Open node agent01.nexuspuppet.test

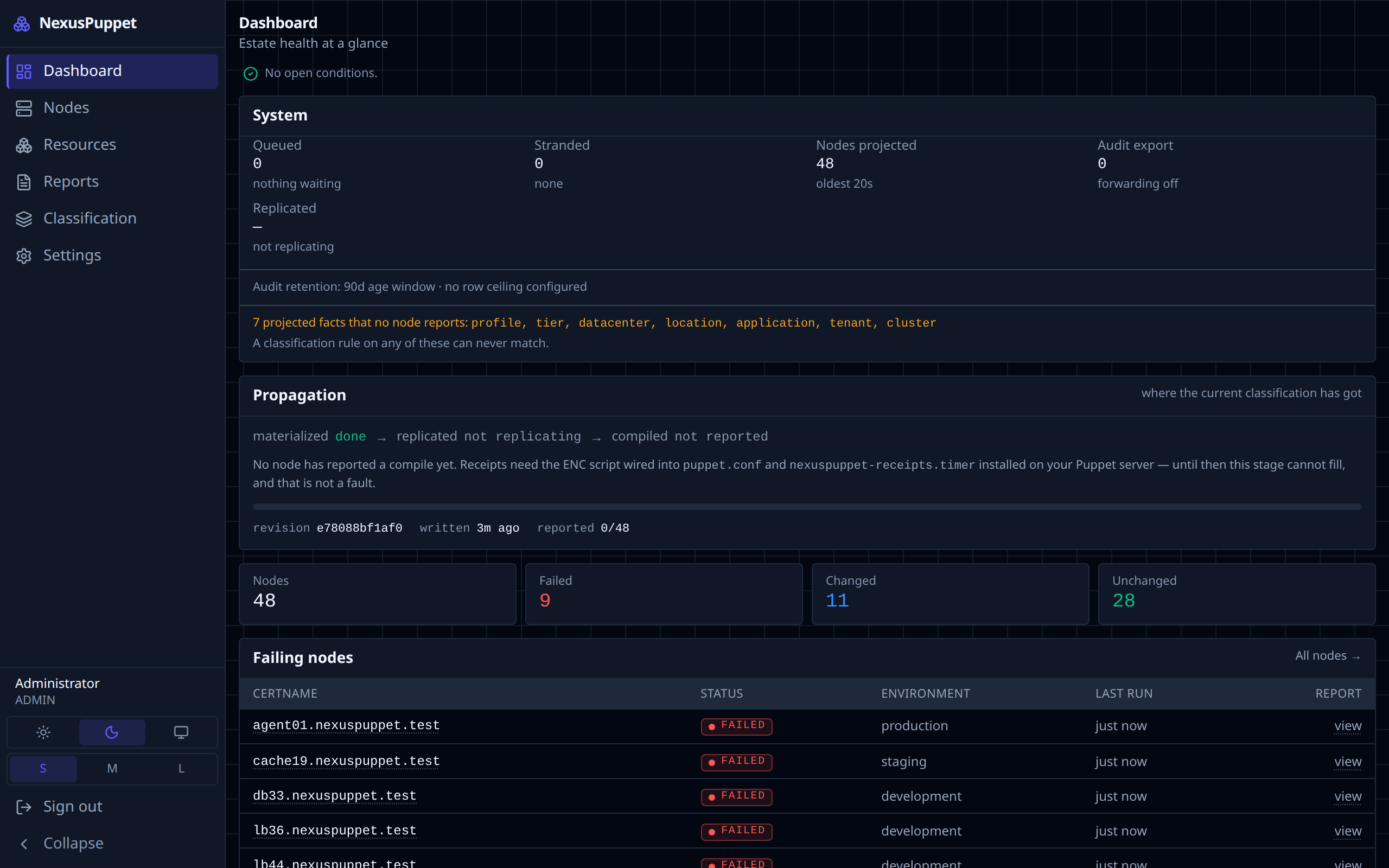(346, 726)
